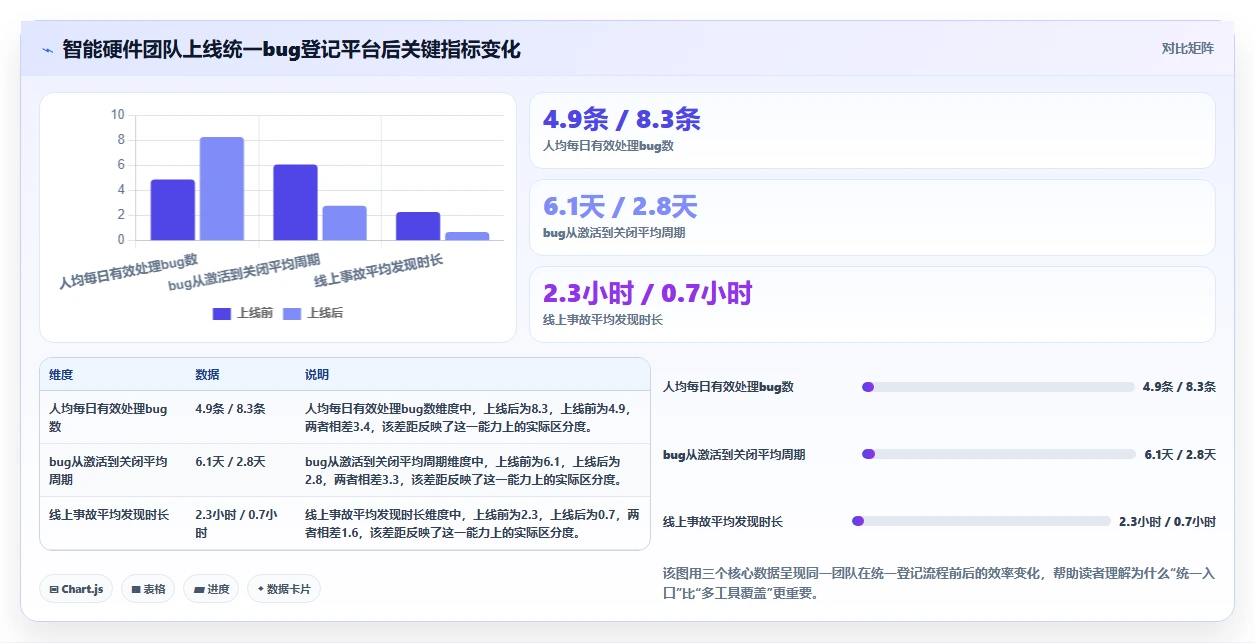Click the 表格 tag

(x=148, y=589)
